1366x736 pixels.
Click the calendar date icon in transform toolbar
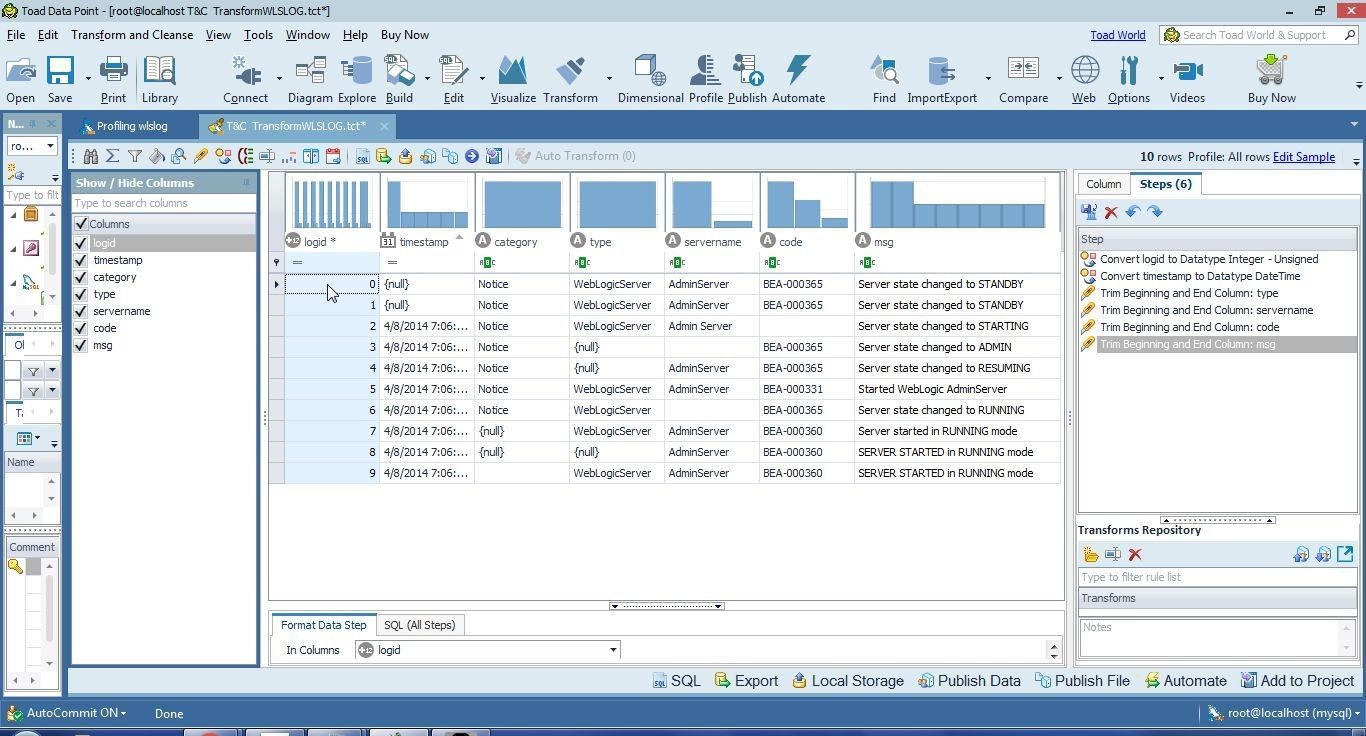pyautogui.click(x=333, y=156)
